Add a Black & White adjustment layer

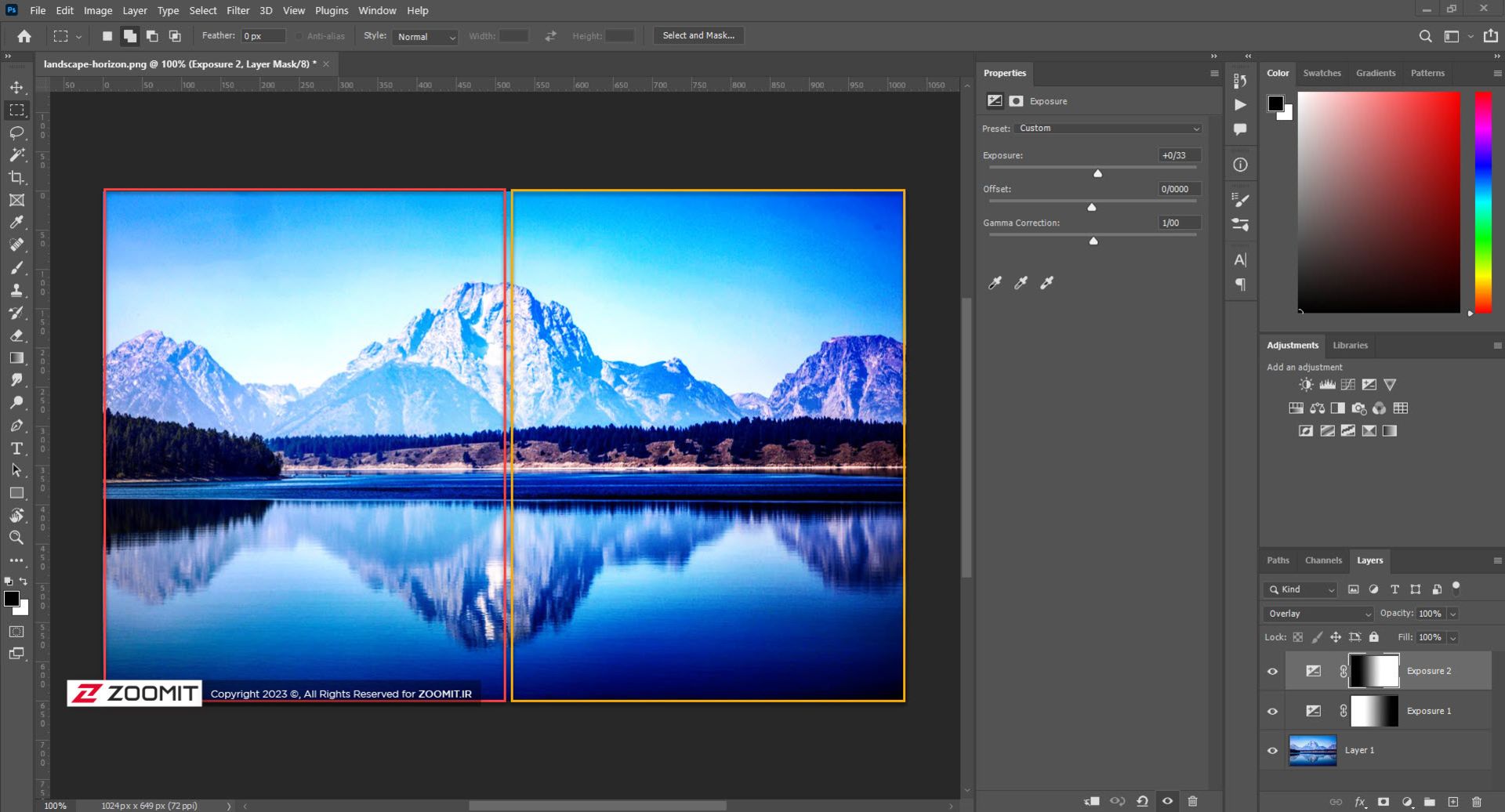(x=1336, y=408)
